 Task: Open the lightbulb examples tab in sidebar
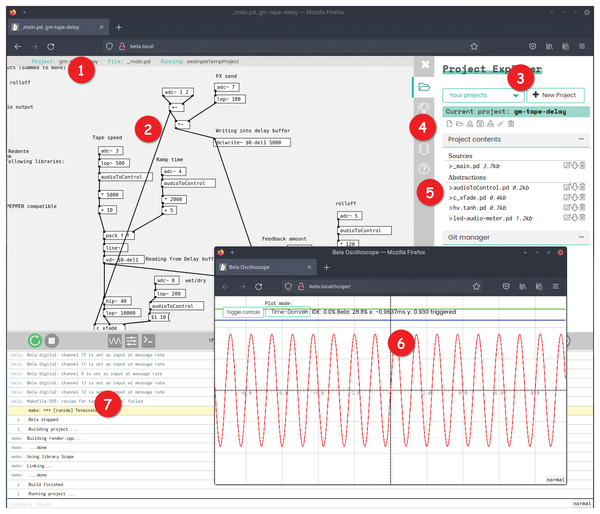point(424,107)
